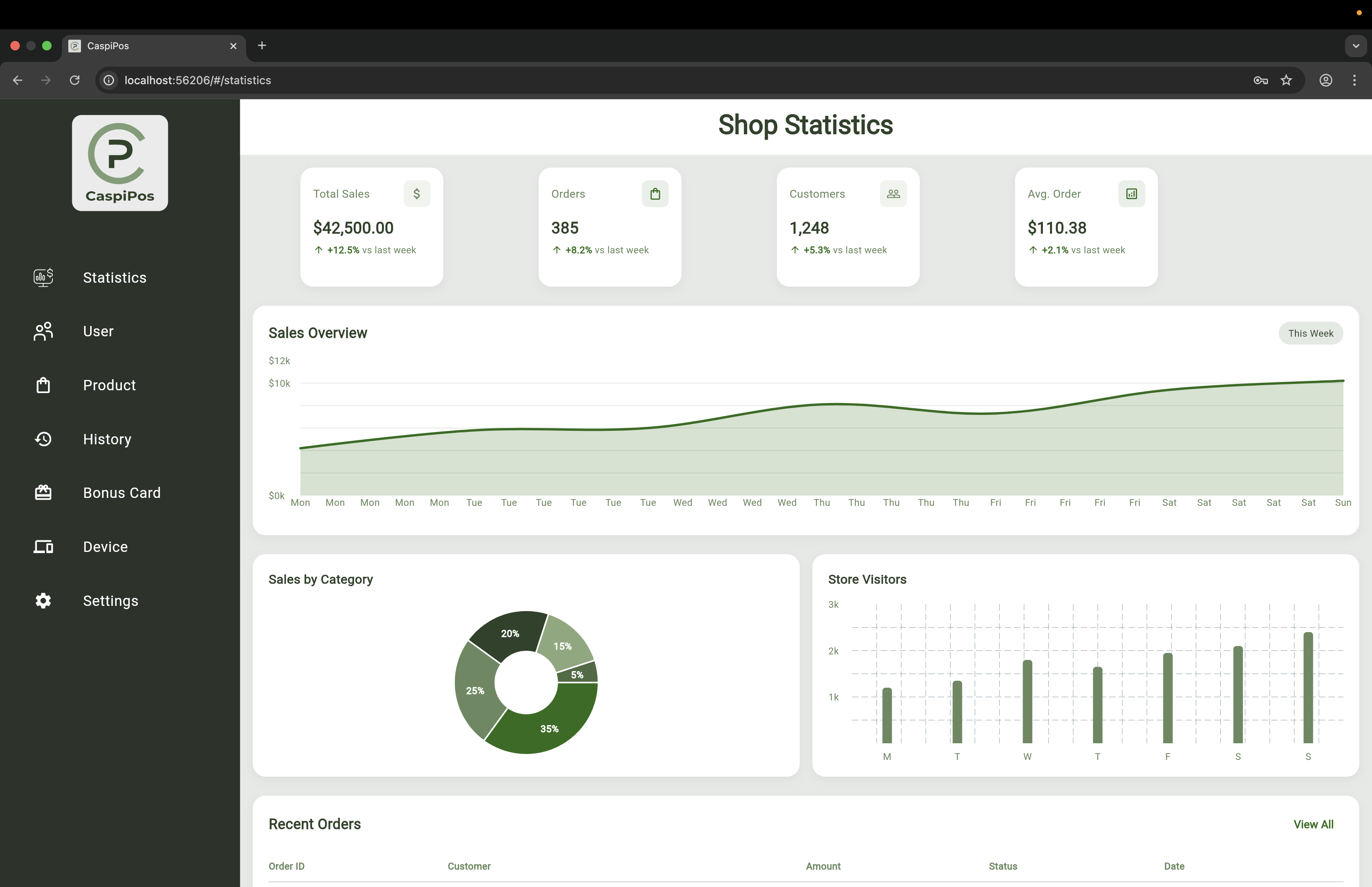This screenshot has width=1372, height=887.
Task: Open the History menu item
Action: [107, 439]
